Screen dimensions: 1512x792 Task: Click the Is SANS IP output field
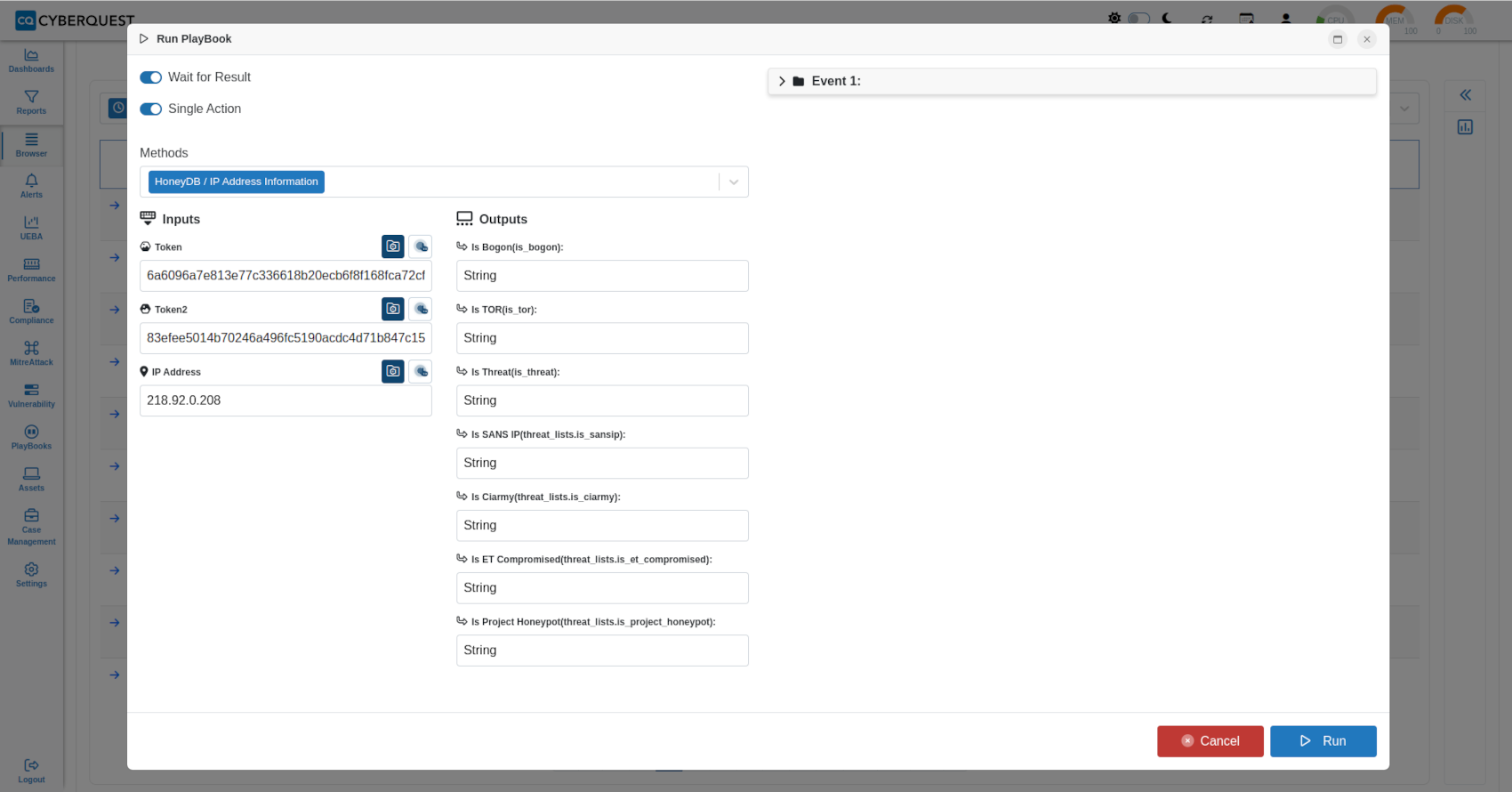tap(602, 463)
